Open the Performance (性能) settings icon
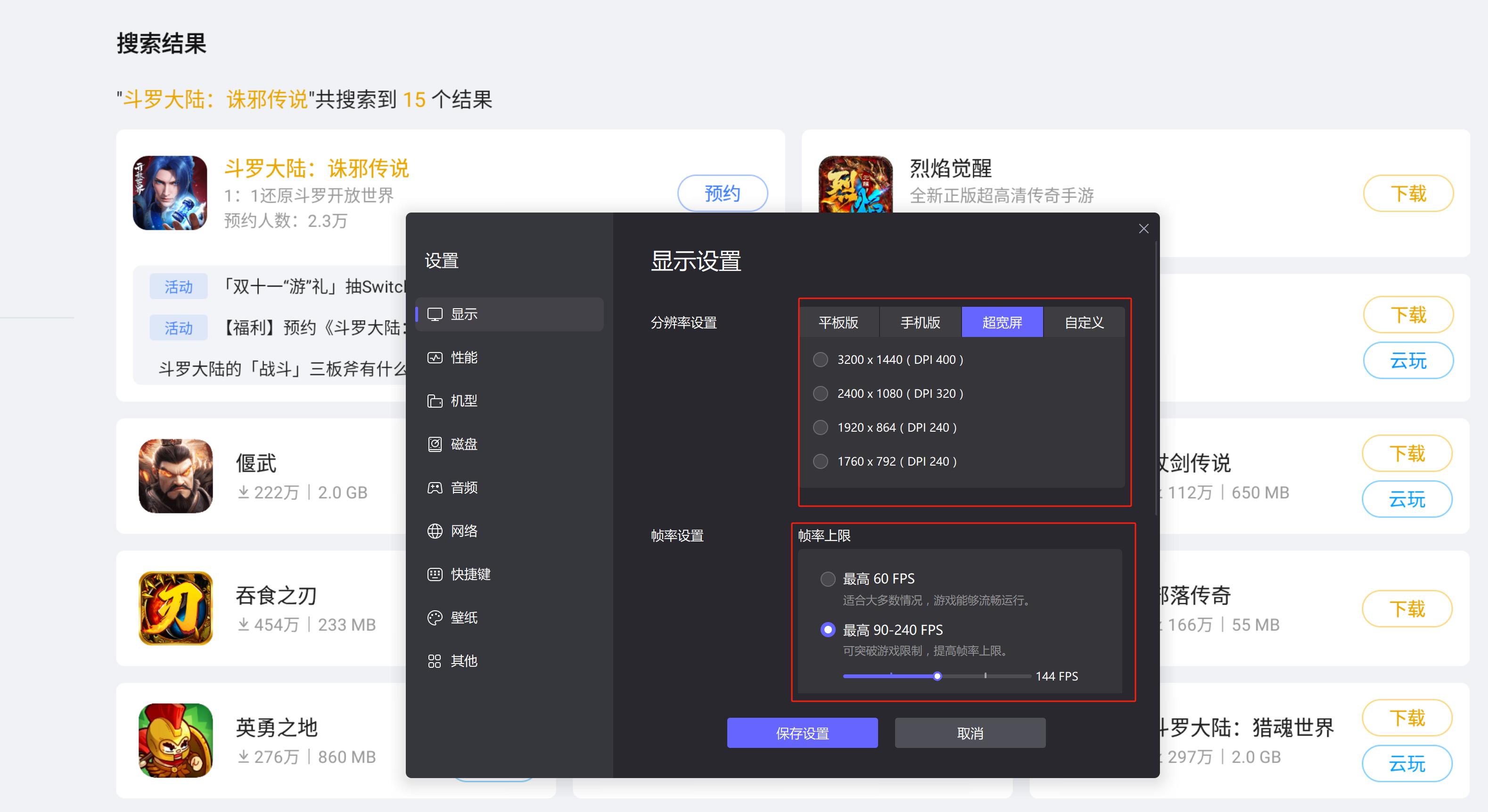The height and width of the screenshot is (812, 1488). point(435,358)
